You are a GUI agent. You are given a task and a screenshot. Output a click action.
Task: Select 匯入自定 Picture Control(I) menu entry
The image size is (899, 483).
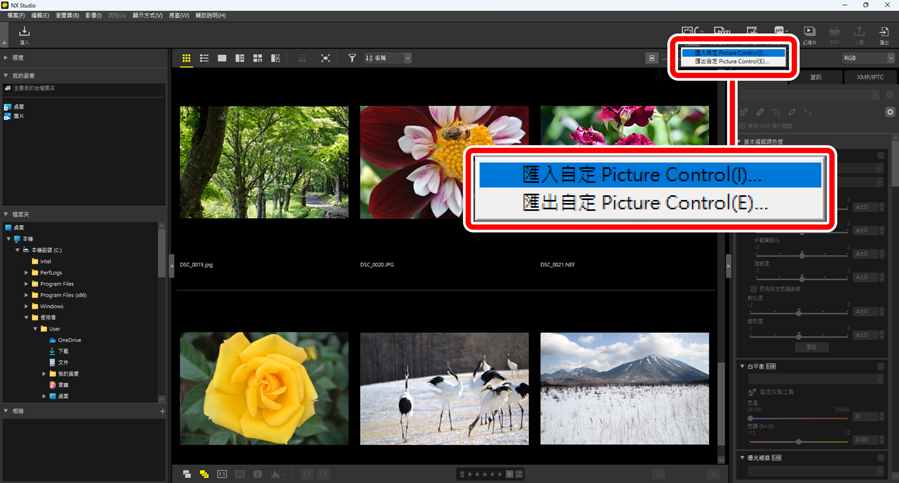[648, 175]
